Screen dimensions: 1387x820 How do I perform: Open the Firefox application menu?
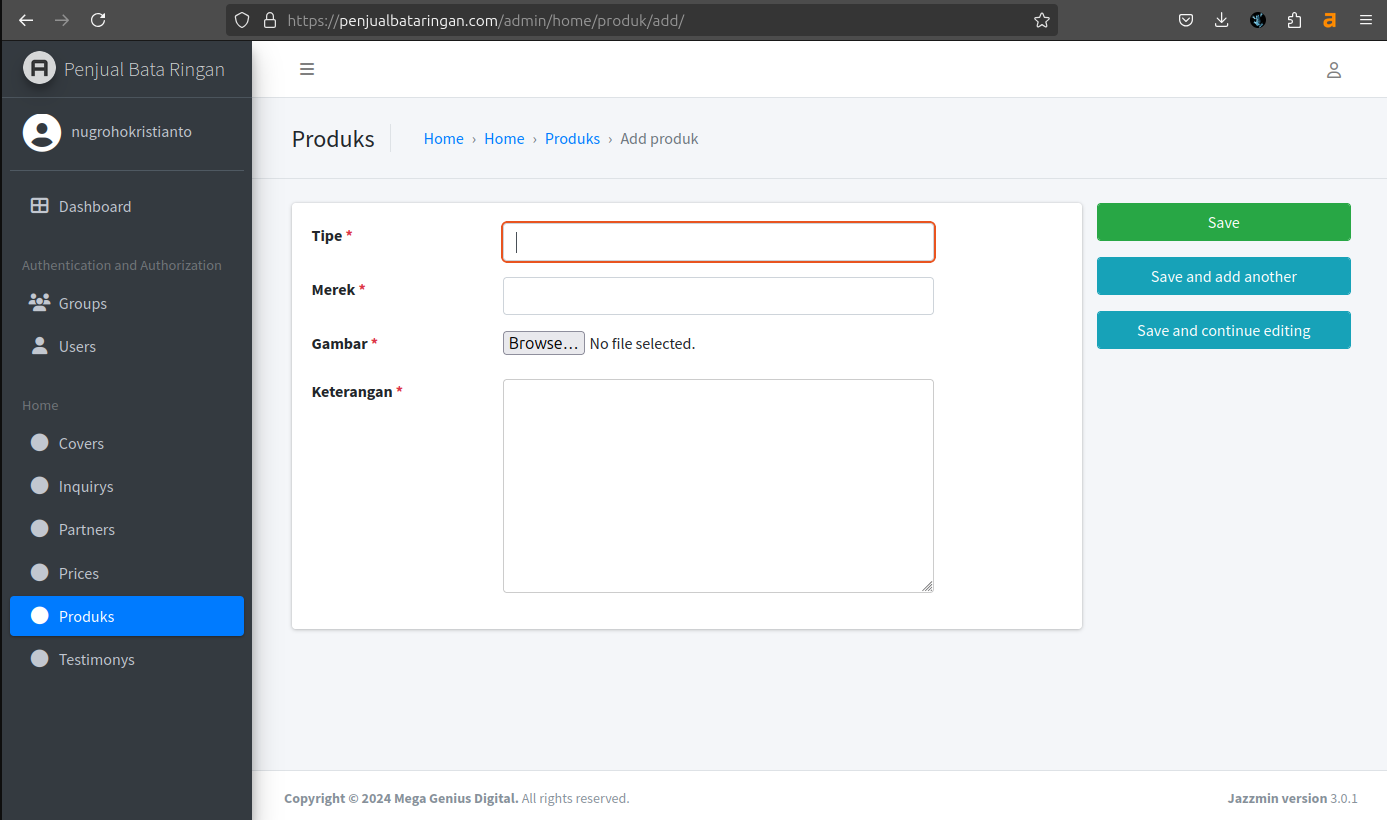tap(1365, 20)
